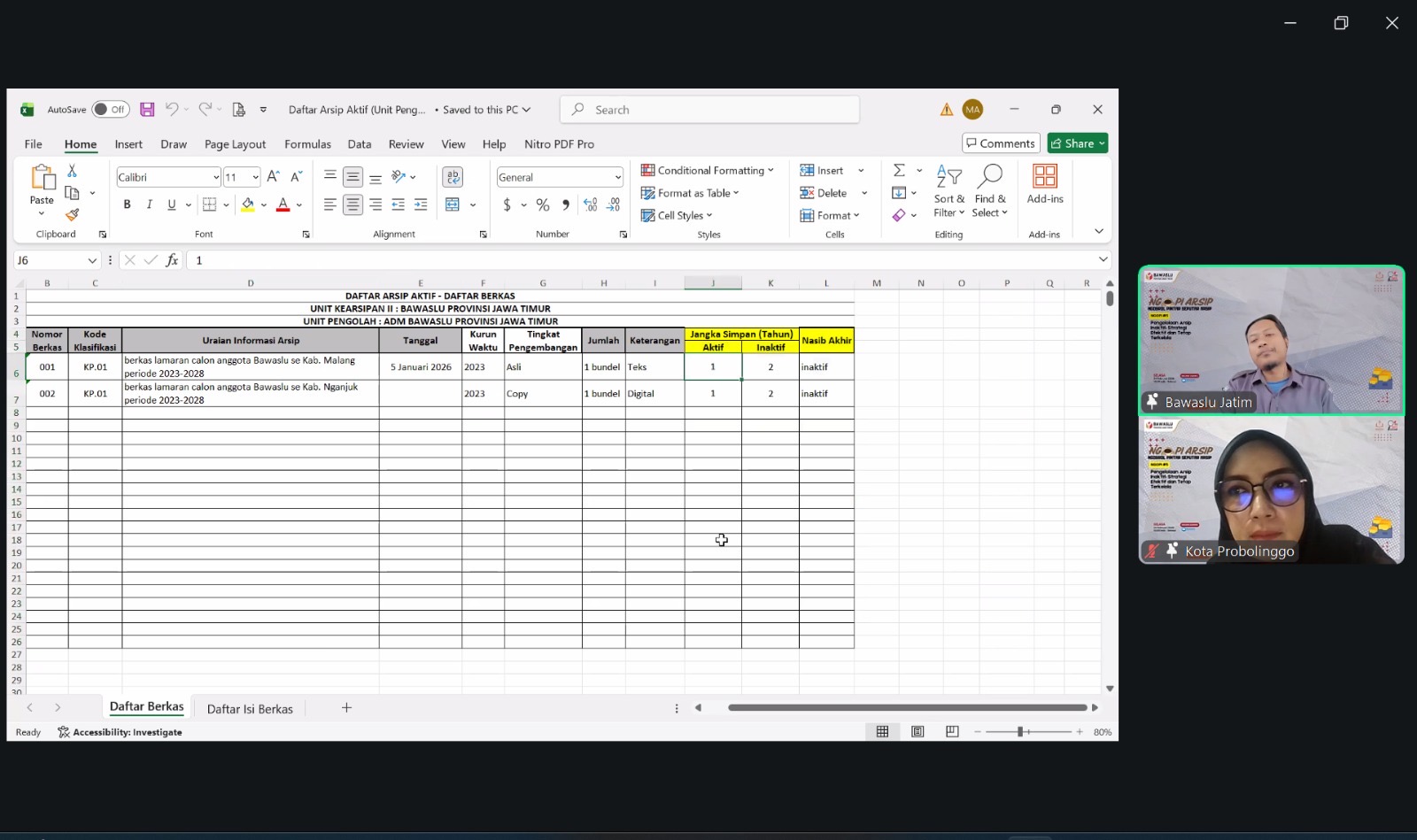Click the font color red swatch

pos(283,204)
